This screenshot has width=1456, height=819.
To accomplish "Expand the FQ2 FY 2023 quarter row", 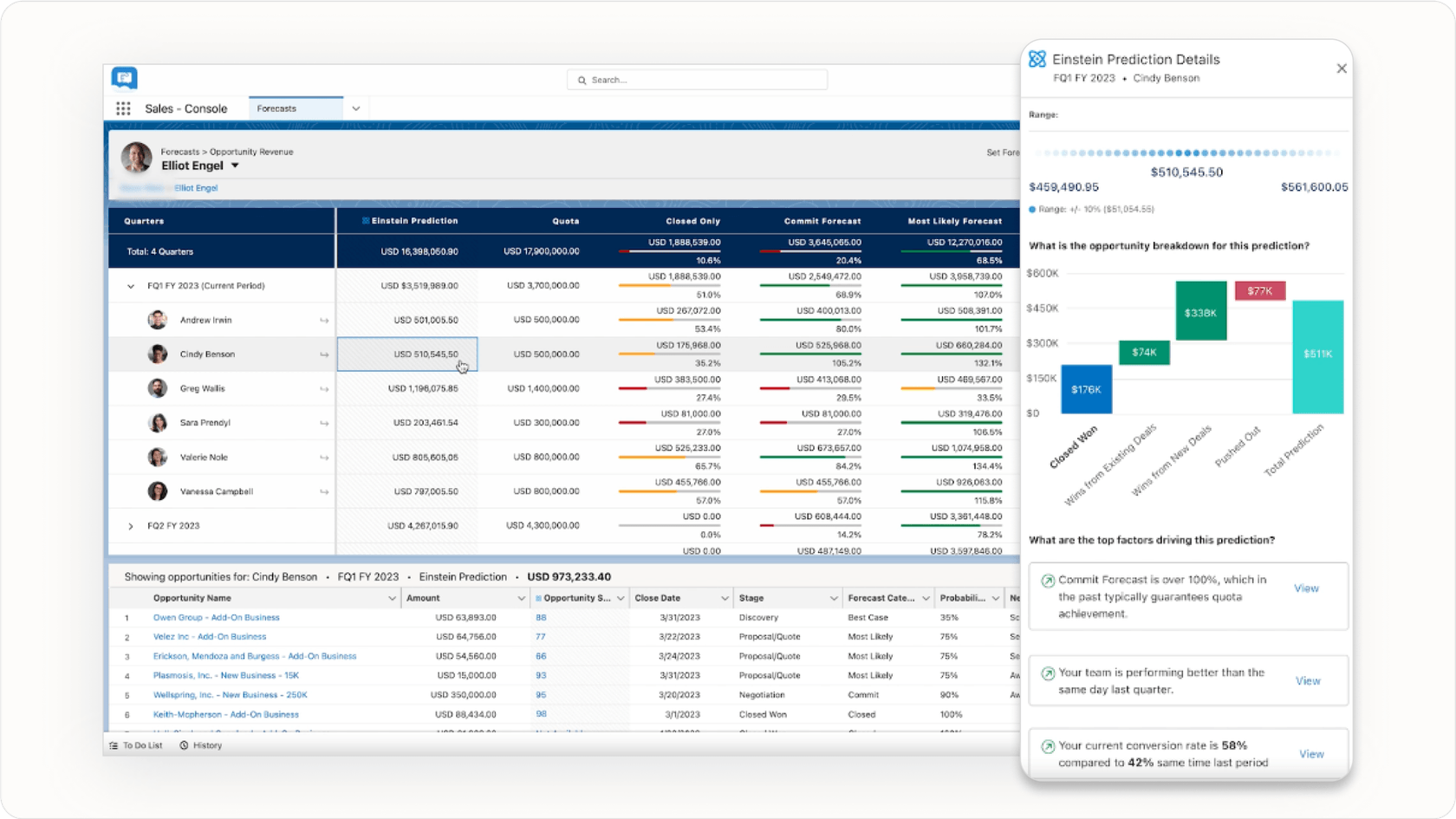I will pyautogui.click(x=132, y=525).
